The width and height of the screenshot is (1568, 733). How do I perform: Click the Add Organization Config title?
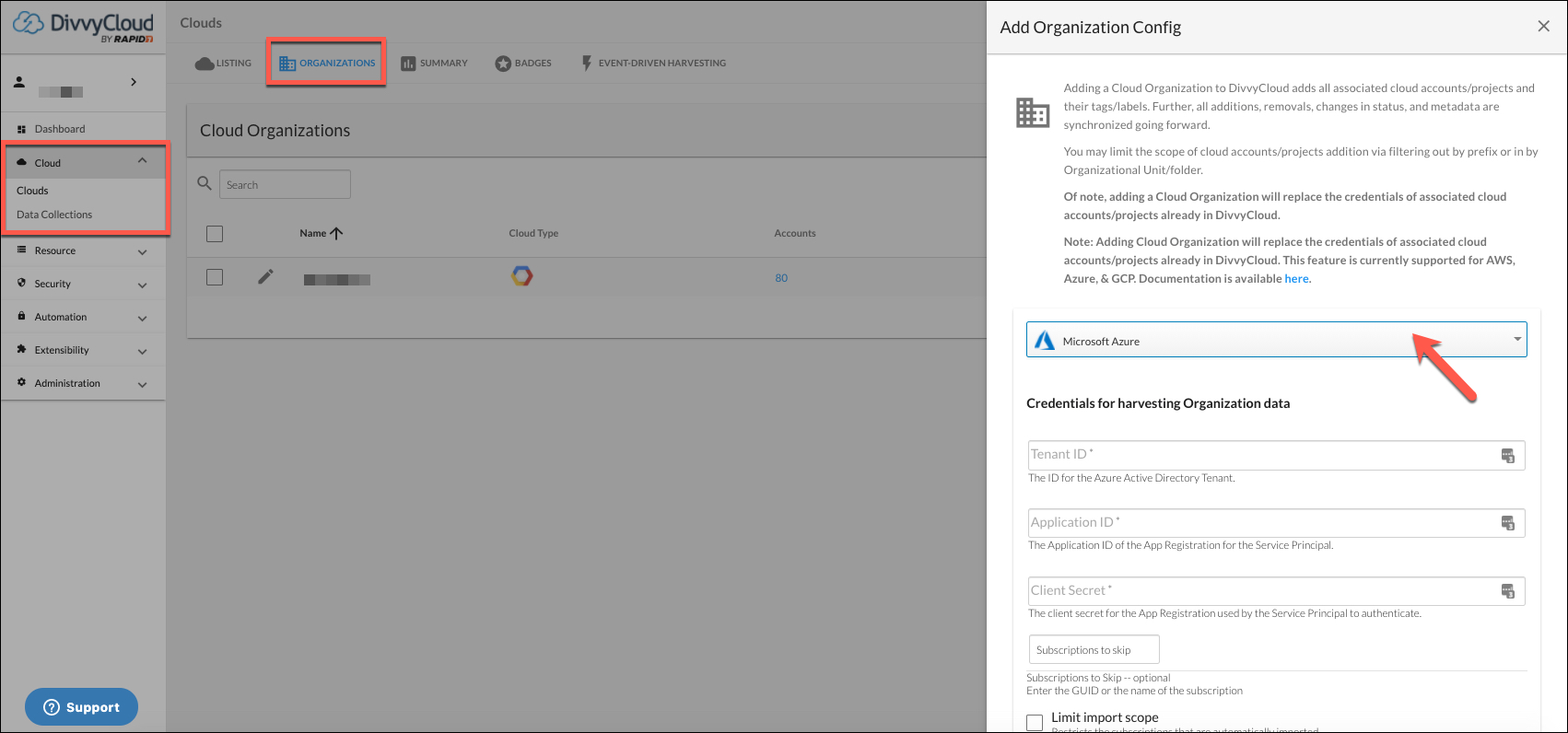(x=1091, y=28)
